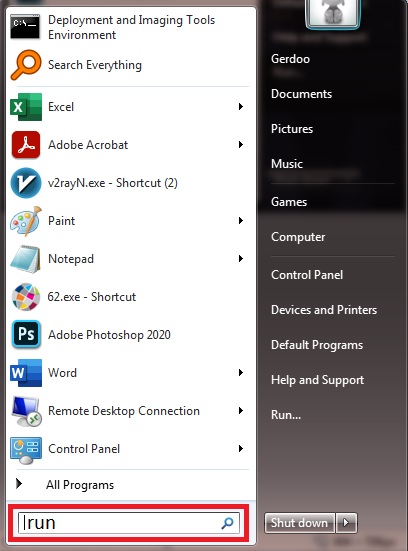Viewport: 408px width, 551px height.
Task: Open Documents from the right pane
Action: pyautogui.click(x=302, y=94)
